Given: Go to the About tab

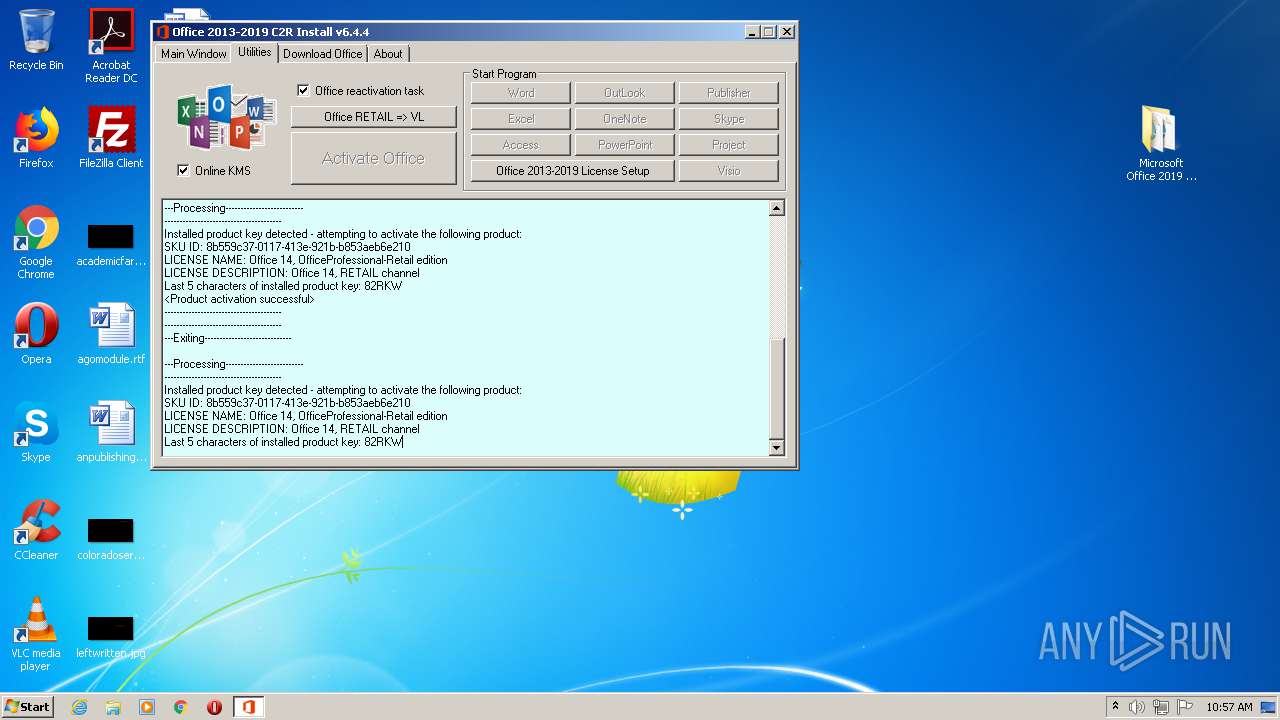Looking at the screenshot, I should [x=388, y=54].
